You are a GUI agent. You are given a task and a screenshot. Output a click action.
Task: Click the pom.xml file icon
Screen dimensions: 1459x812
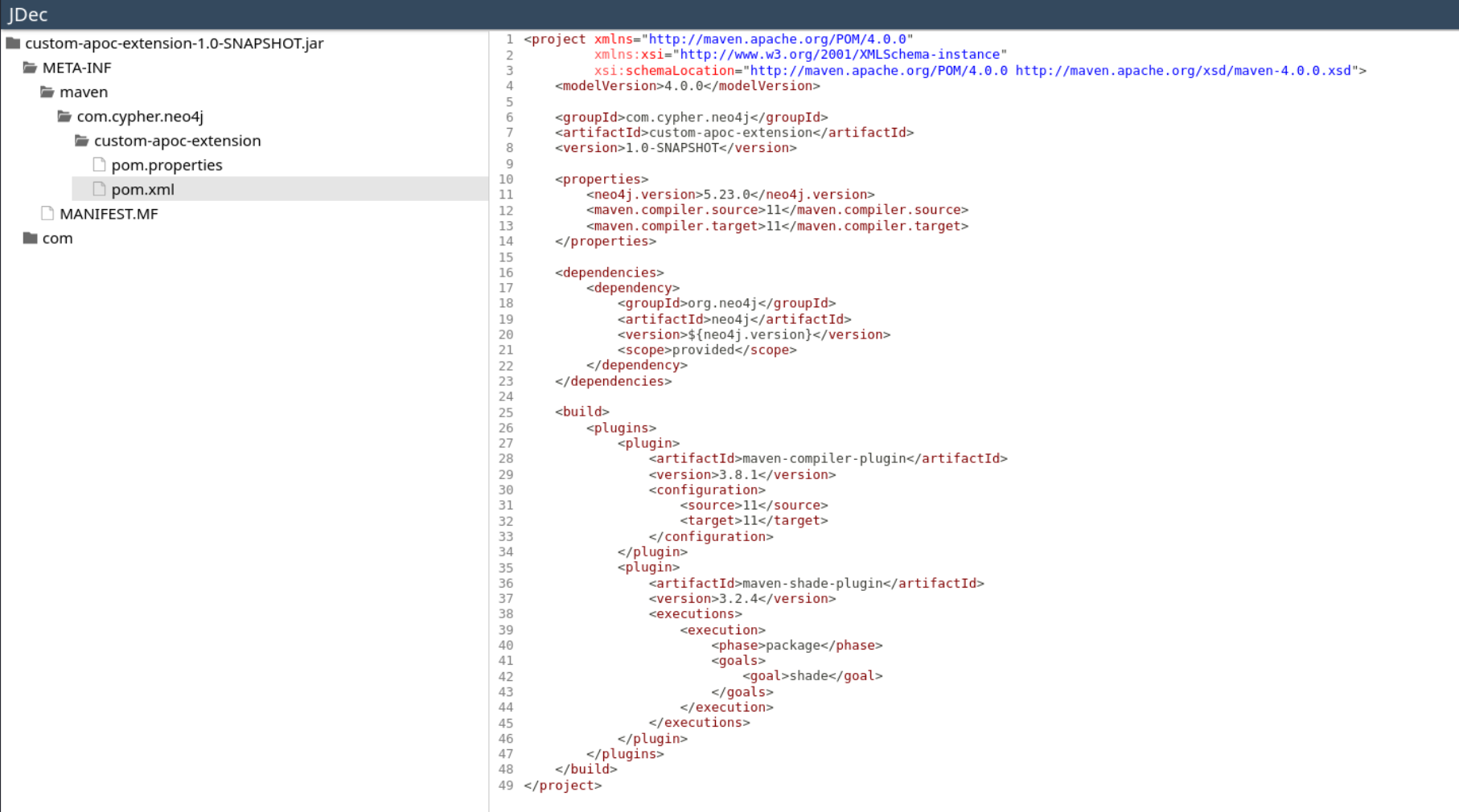pos(100,189)
